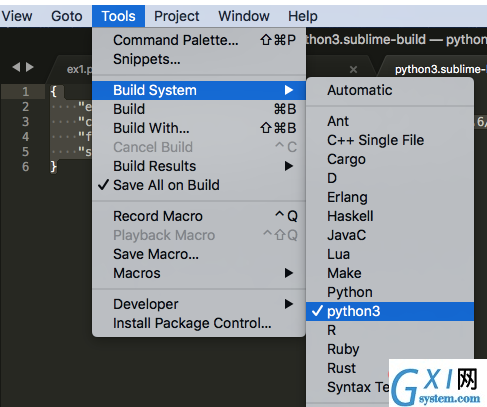Expand the Macros submenu
Screen dimensions: 487x407
(x=199, y=273)
